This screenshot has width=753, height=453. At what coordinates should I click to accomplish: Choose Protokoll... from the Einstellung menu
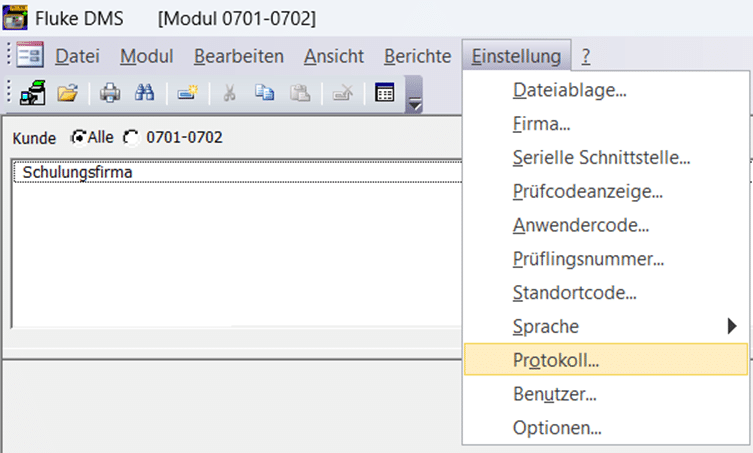(x=556, y=360)
